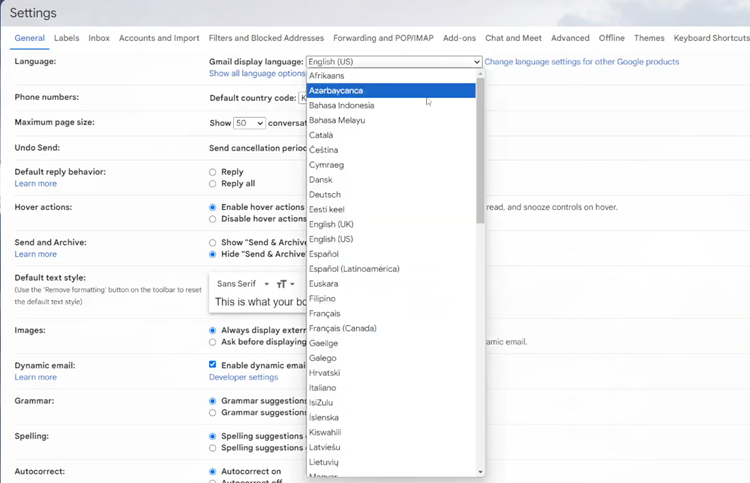Choose Afrikaans from the language list
The image size is (750, 483).
tap(391, 76)
